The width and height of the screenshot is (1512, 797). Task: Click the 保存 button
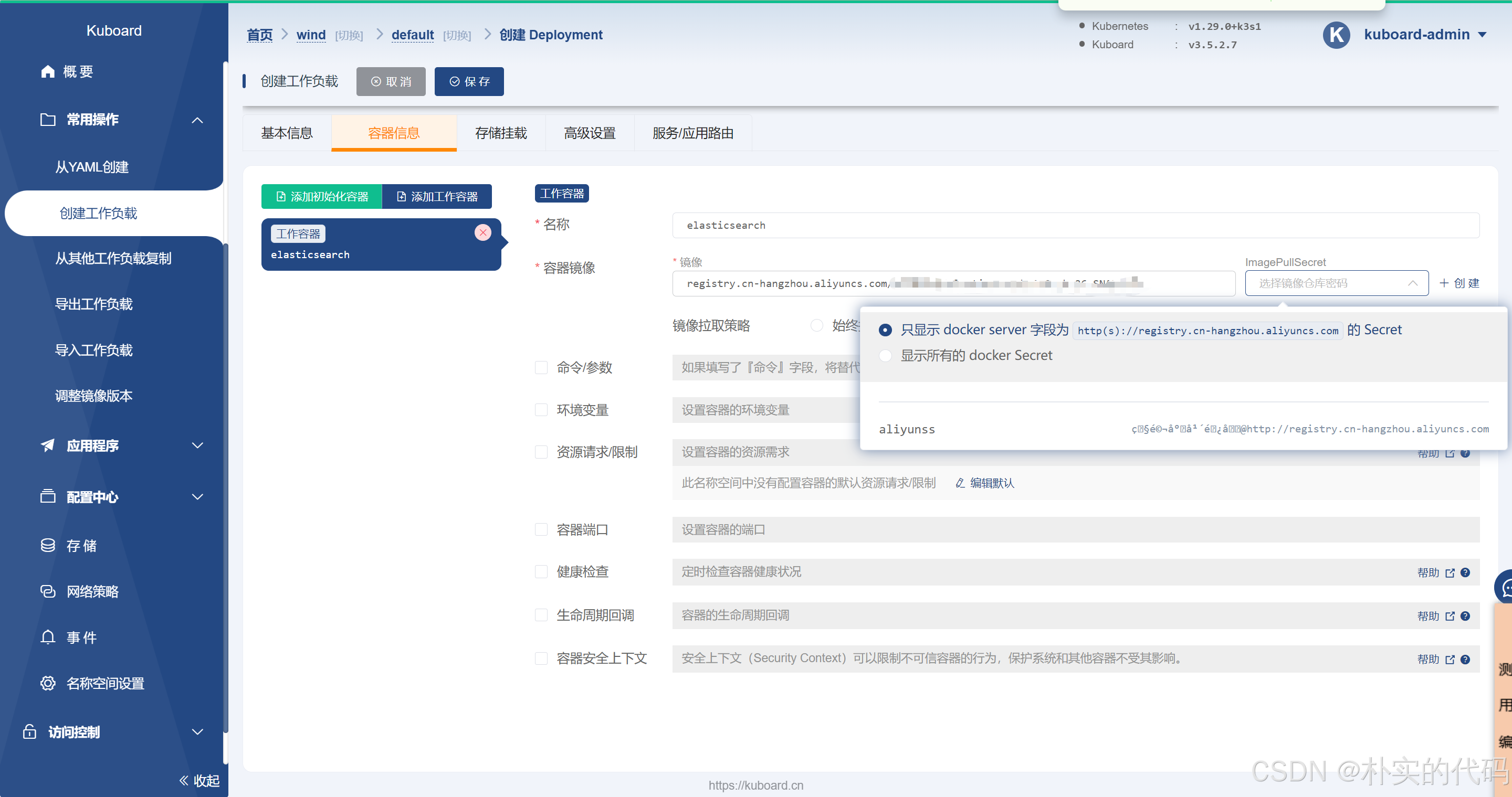[x=469, y=81]
